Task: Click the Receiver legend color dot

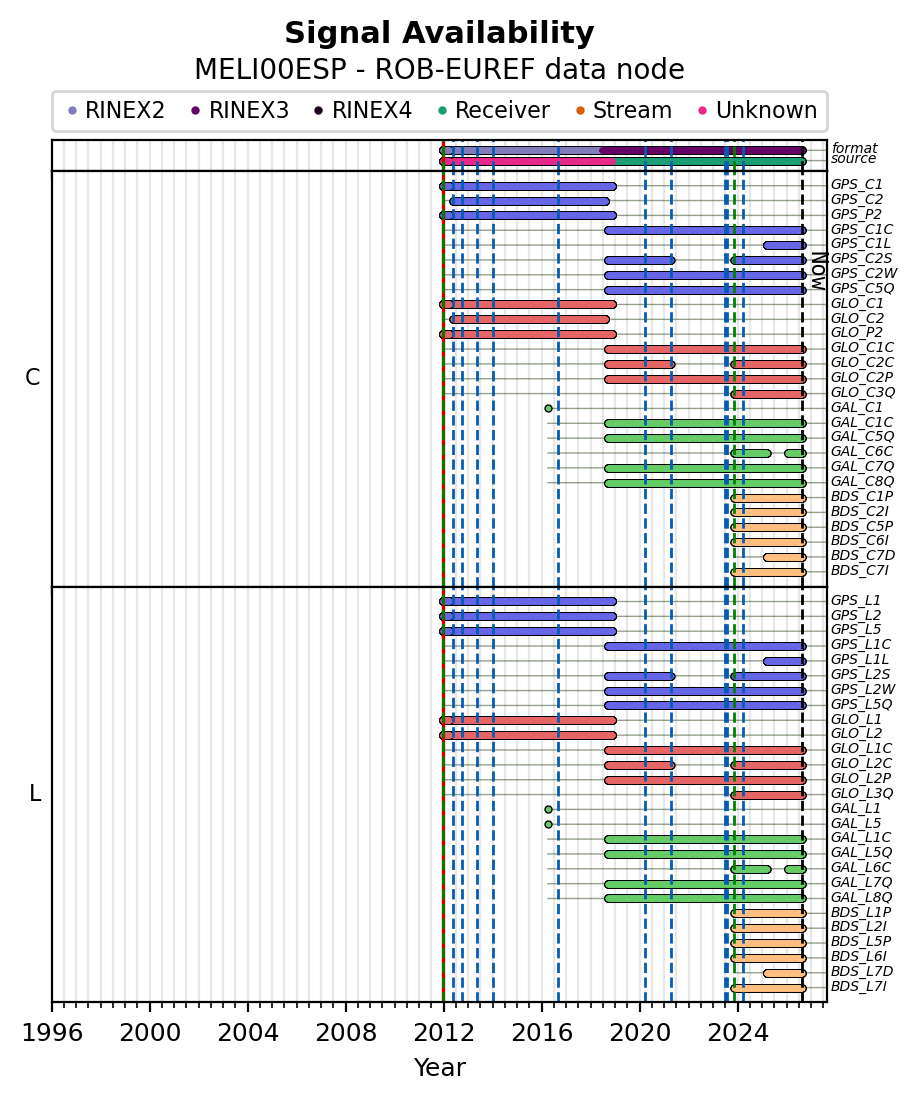Action: pos(441,111)
